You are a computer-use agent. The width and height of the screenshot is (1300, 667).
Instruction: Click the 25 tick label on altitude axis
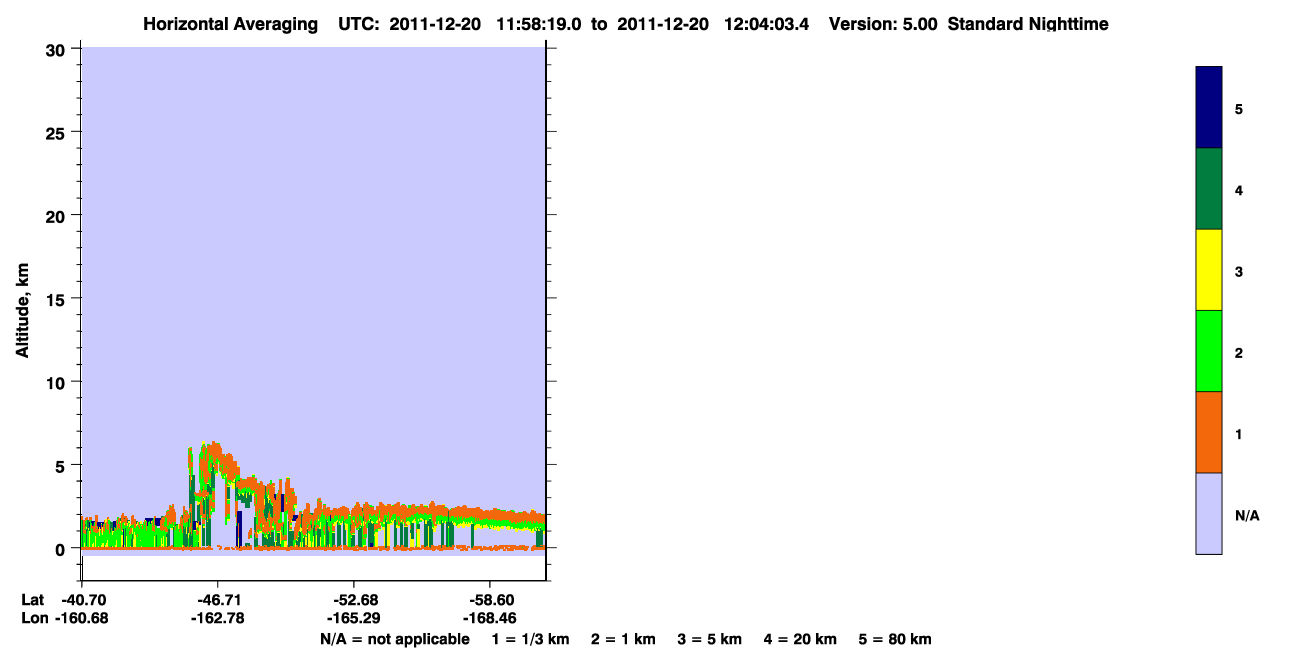coord(58,132)
